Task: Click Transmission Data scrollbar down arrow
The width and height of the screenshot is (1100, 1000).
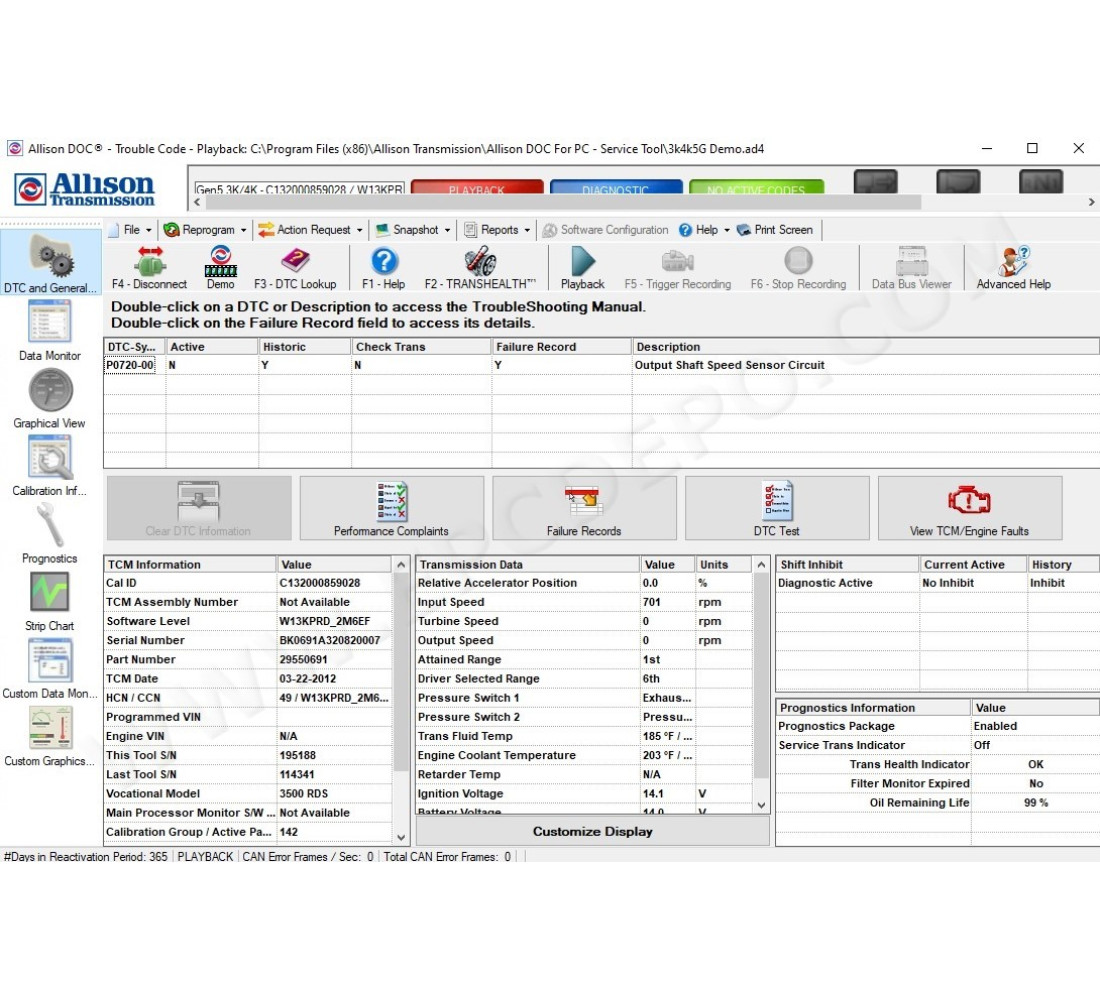Action: [x=761, y=806]
